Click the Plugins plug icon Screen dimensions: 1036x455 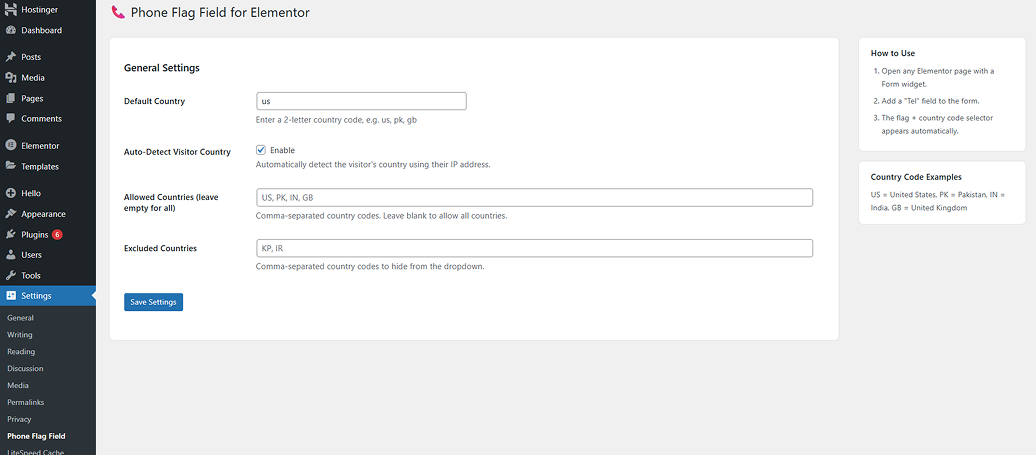(11, 234)
